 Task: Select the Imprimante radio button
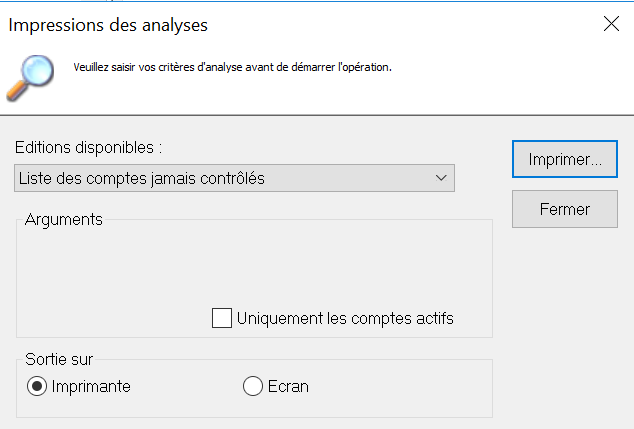[37, 386]
